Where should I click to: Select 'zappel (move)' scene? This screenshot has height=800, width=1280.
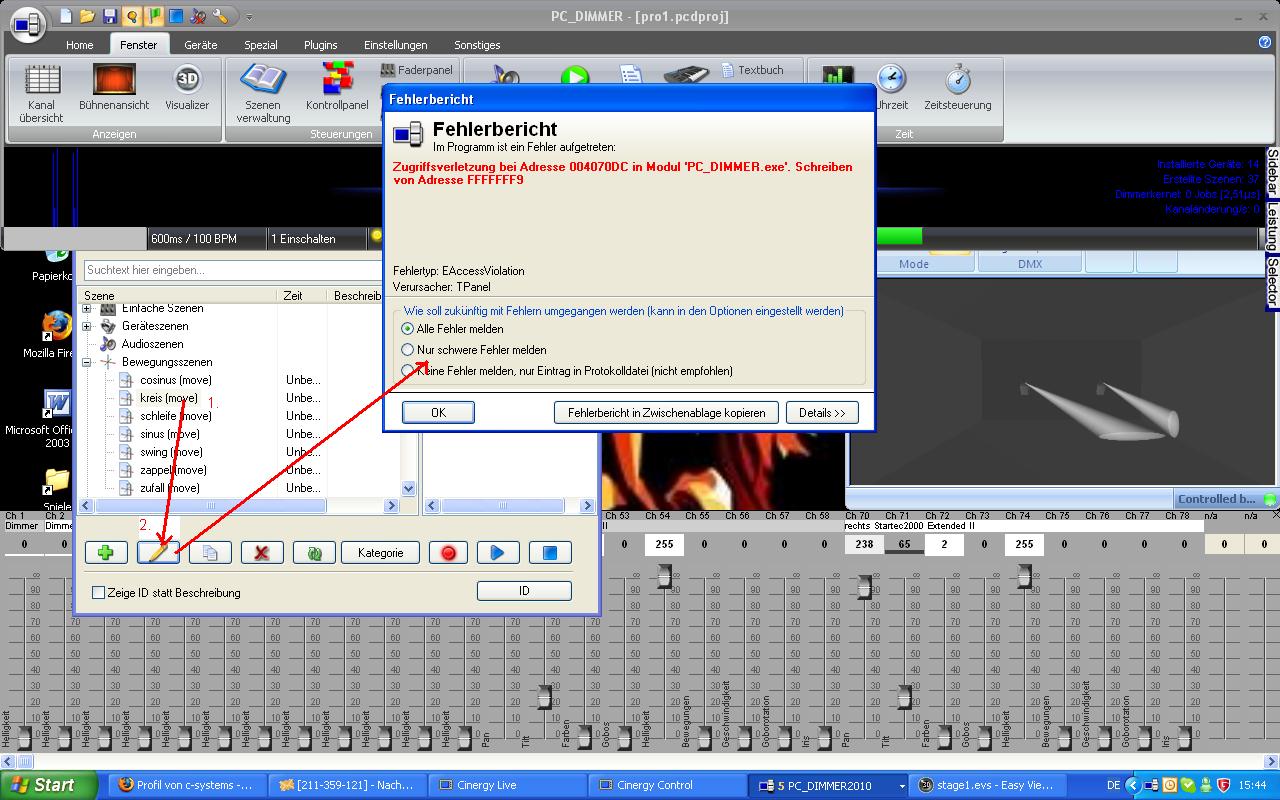pyautogui.click(x=173, y=470)
